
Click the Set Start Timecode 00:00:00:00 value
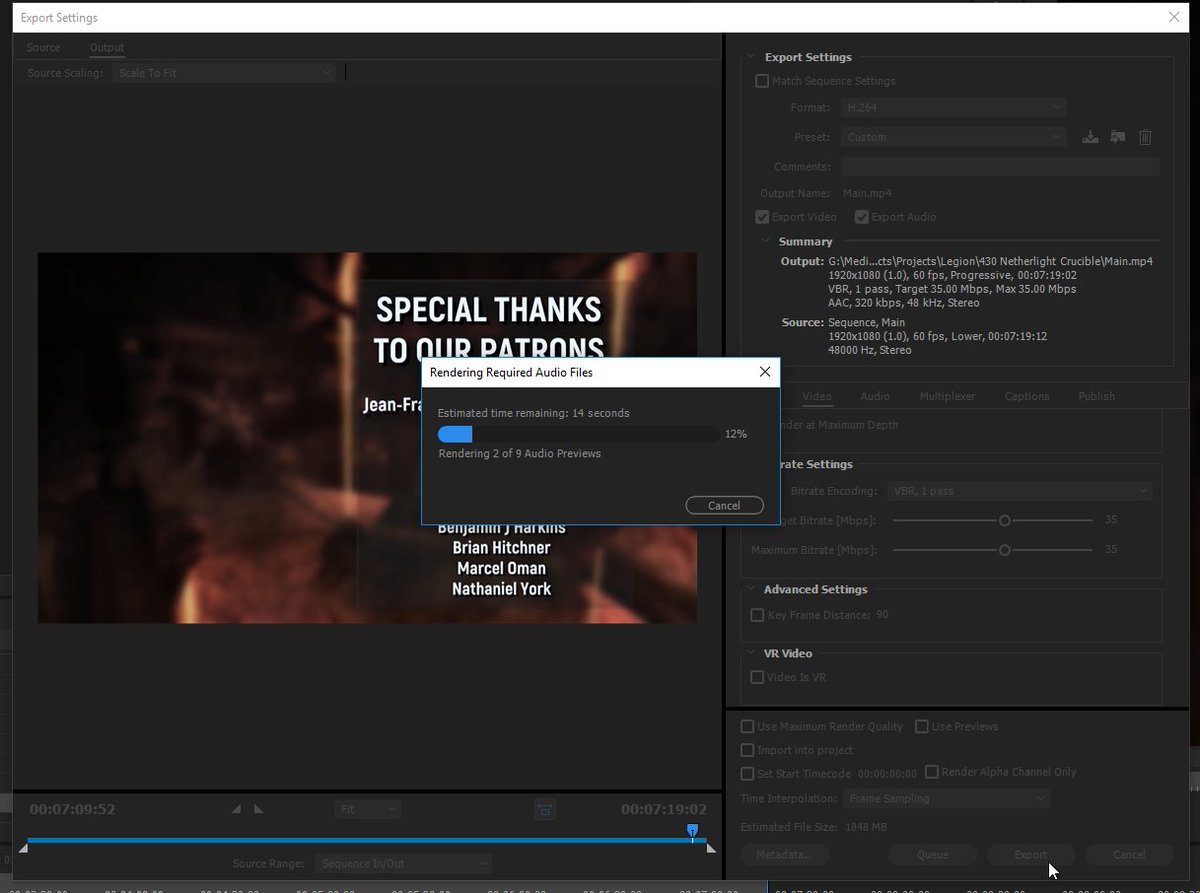[x=886, y=774]
